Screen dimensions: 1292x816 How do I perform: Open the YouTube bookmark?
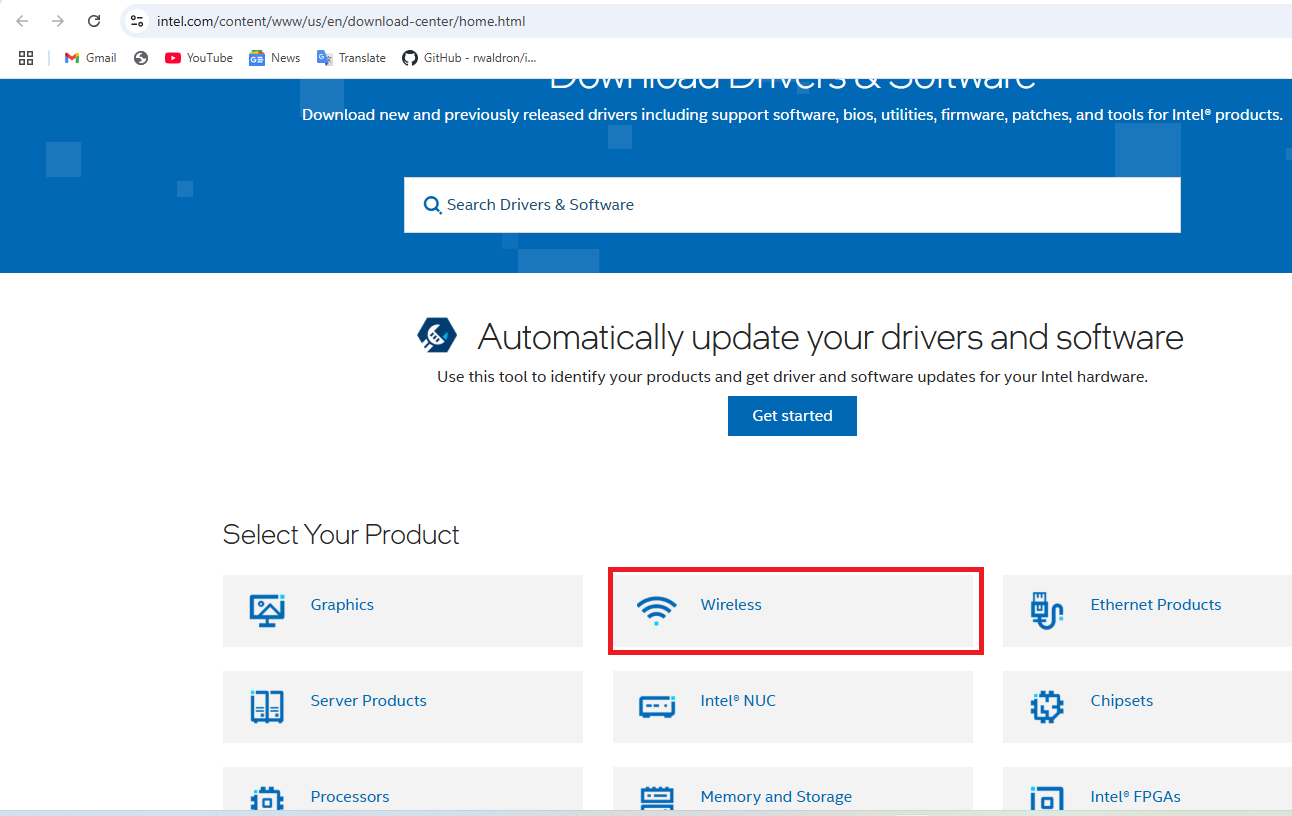(199, 58)
